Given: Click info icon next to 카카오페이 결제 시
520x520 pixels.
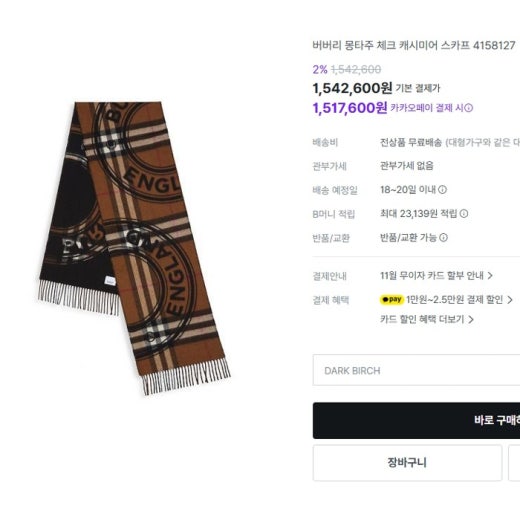Looking at the screenshot, I should tap(469, 108).
